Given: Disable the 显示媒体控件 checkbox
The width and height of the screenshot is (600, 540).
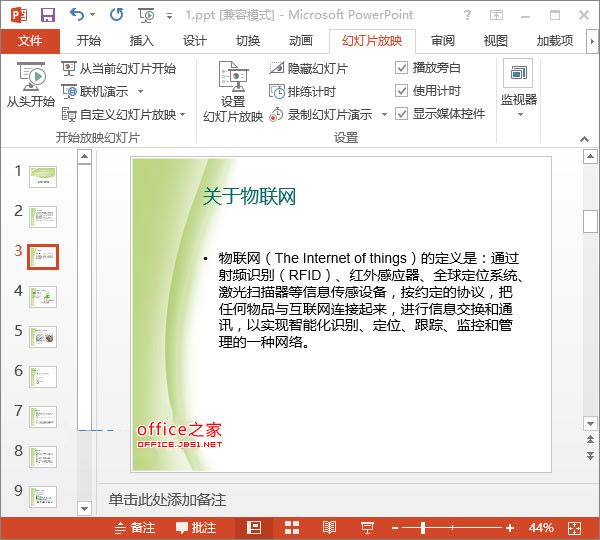Looking at the screenshot, I should 402,114.
